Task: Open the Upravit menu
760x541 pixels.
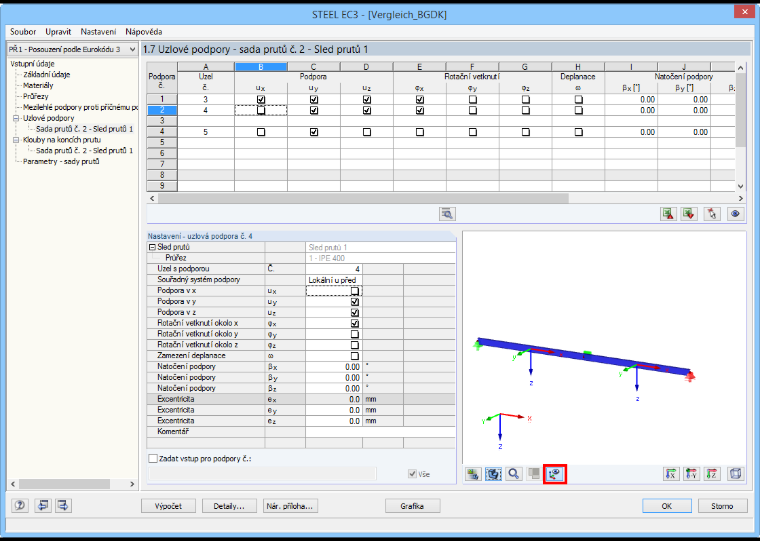Action: point(58,32)
